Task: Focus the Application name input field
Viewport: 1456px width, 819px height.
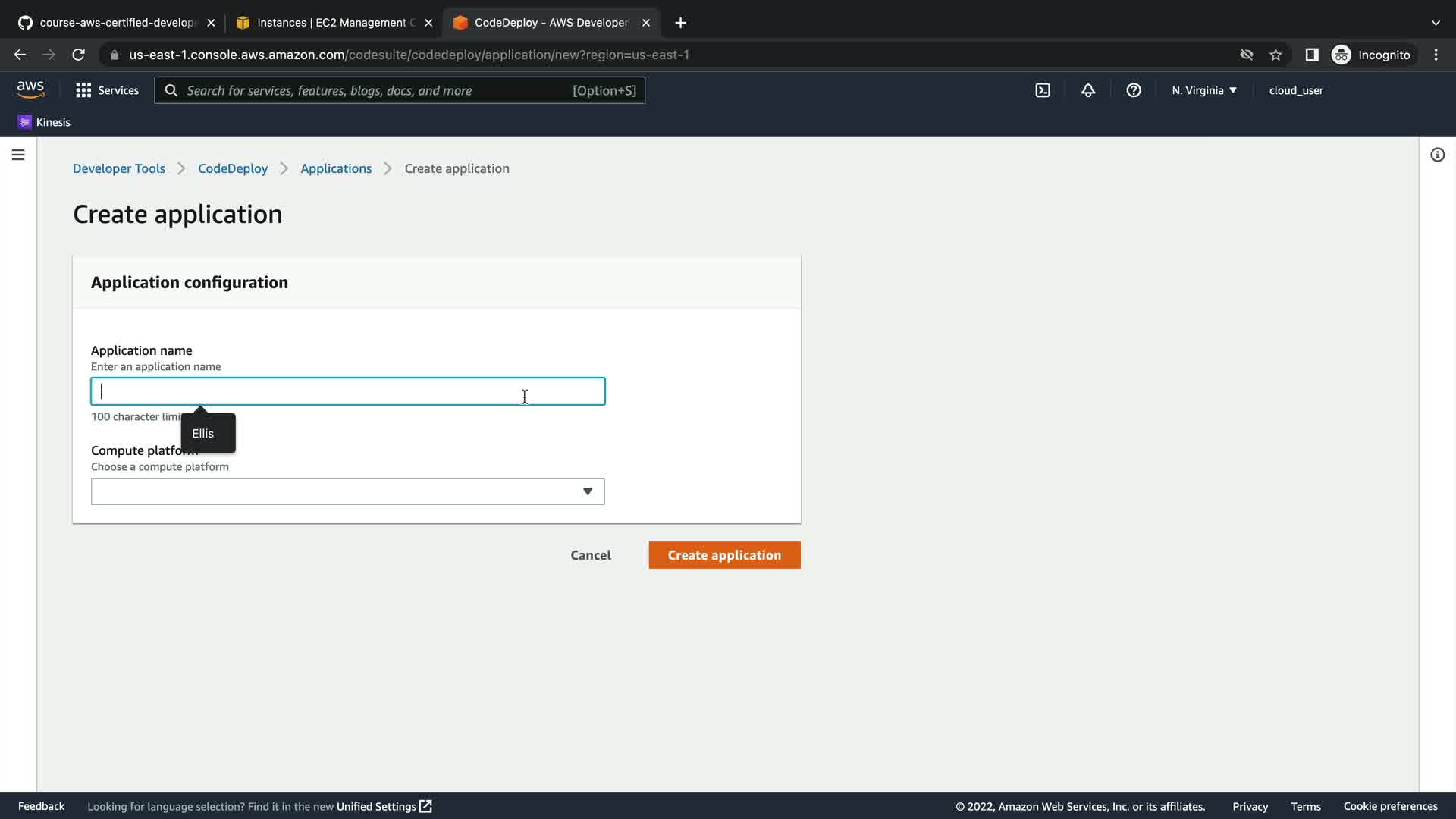Action: (347, 391)
